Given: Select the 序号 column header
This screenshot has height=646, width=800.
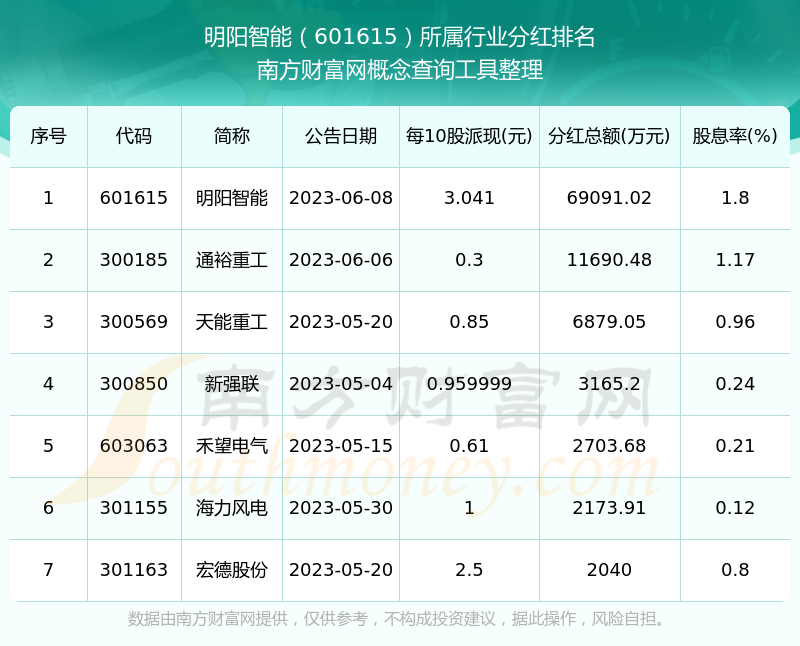Looking at the screenshot, I should pyautogui.click(x=48, y=136).
